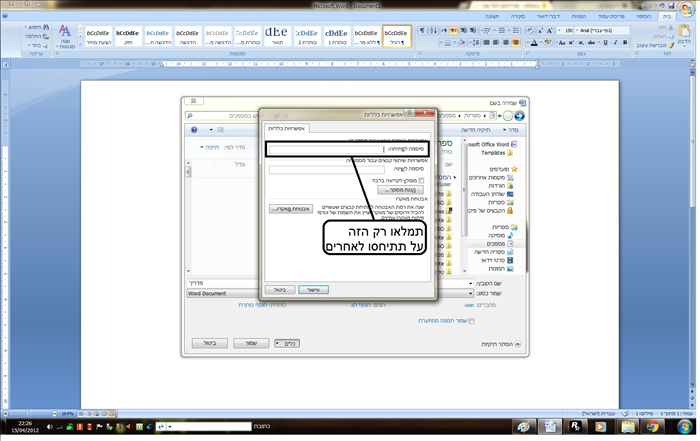
Task: Apply bold with the B icon
Action: point(625,42)
